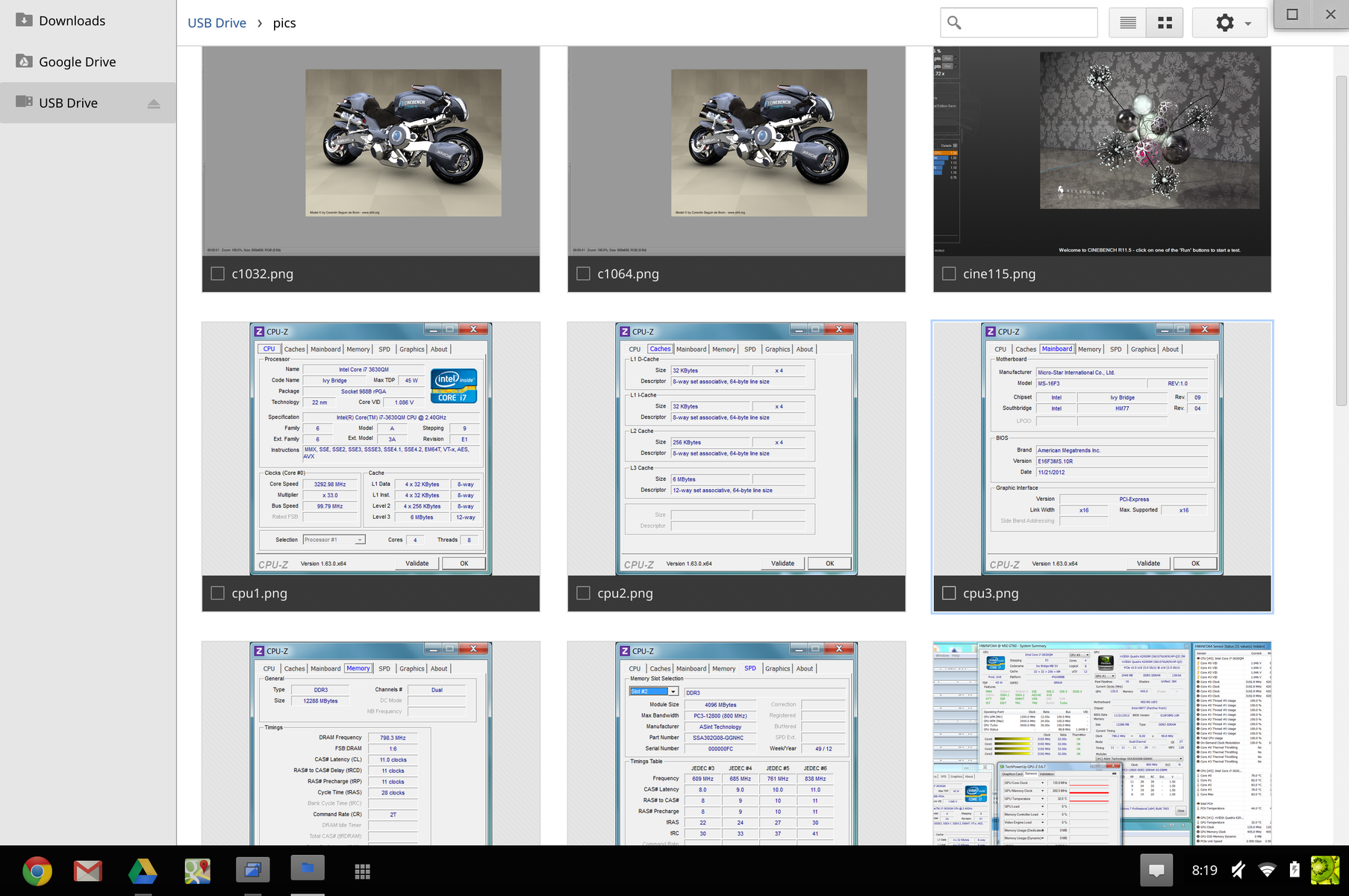Open the c1064.png motorcycle thumbnail
The image size is (1349, 896).
click(x=737, y=152)
